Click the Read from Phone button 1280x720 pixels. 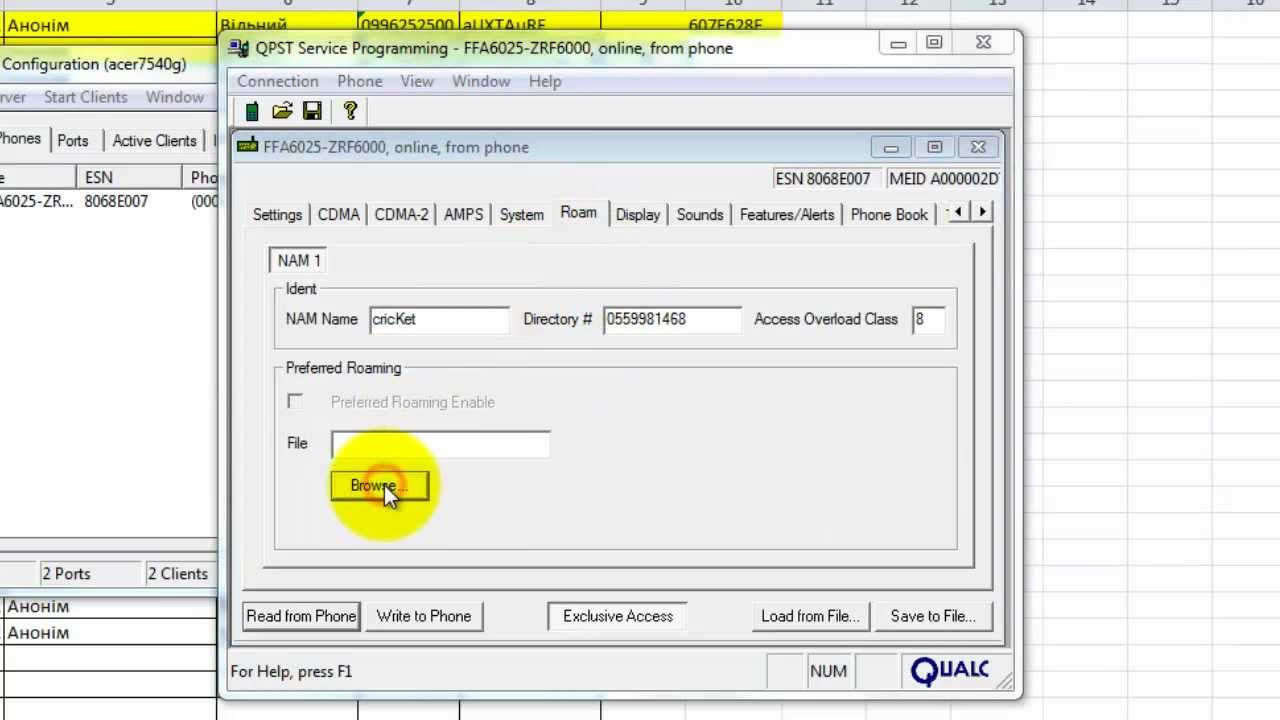coord(301,616)
